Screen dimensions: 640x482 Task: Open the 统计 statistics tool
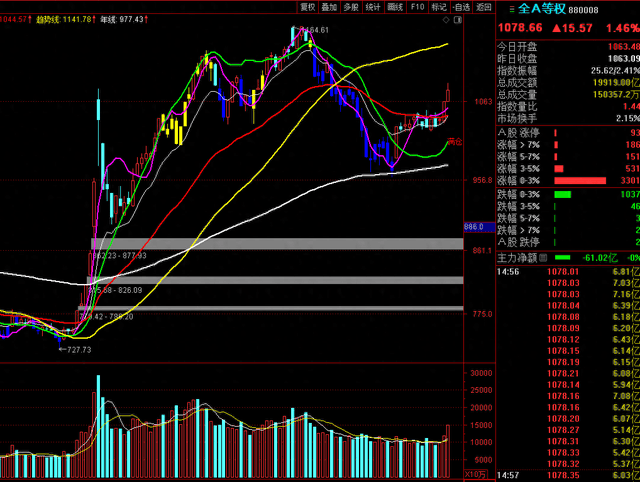click(x=373, y=7)
